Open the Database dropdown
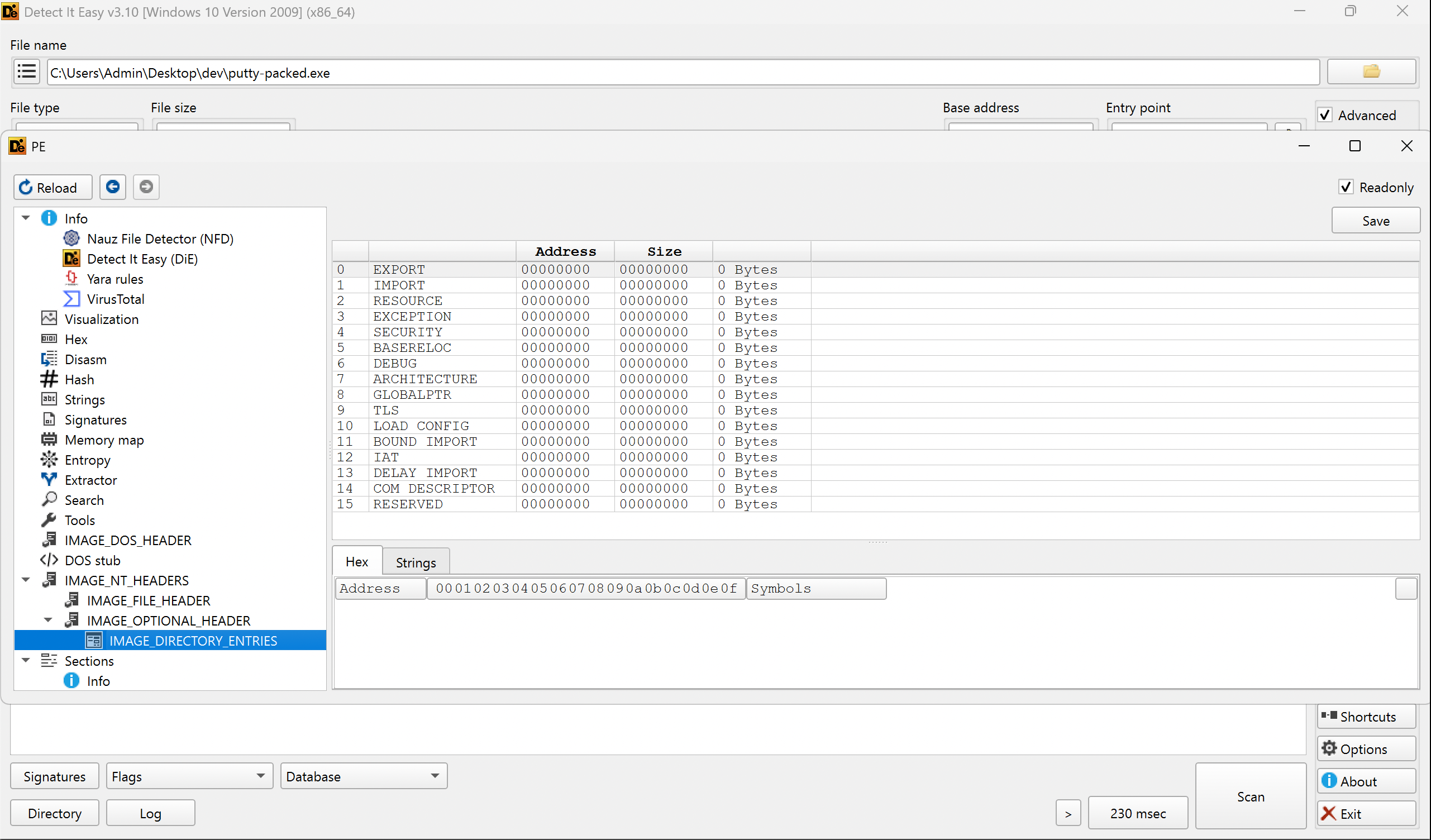 364,776
